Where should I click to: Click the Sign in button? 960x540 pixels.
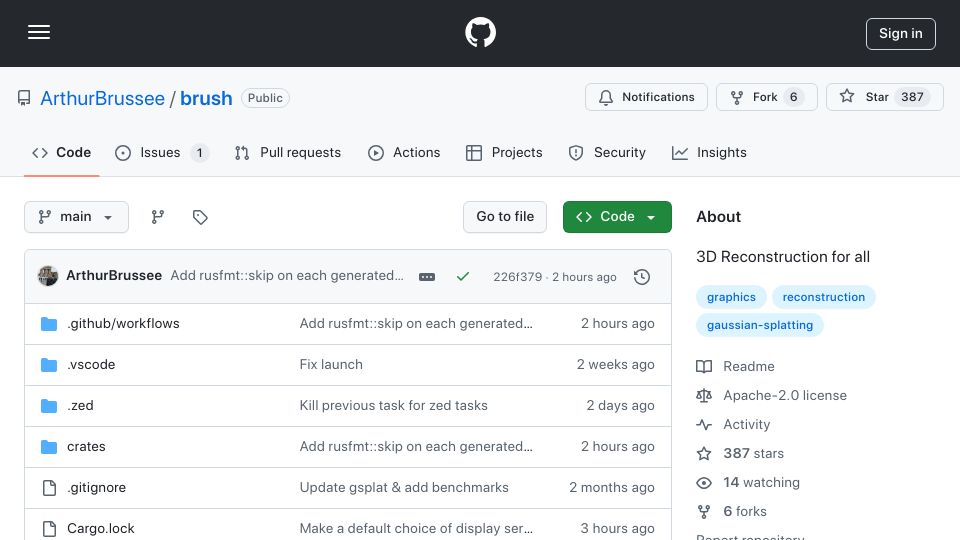[x=900, y=34]
